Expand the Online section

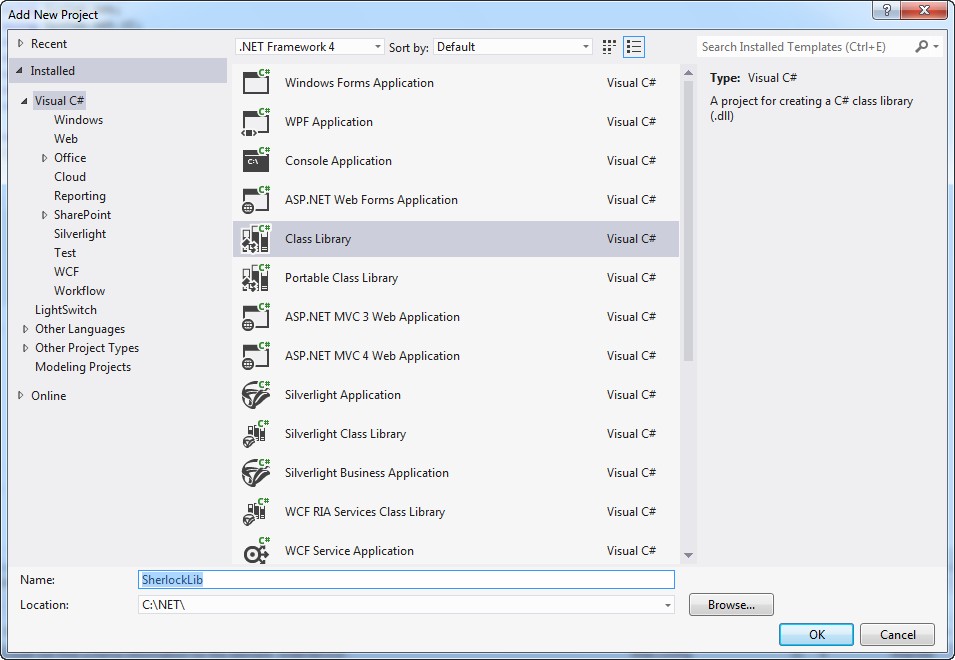click(20, 395)
